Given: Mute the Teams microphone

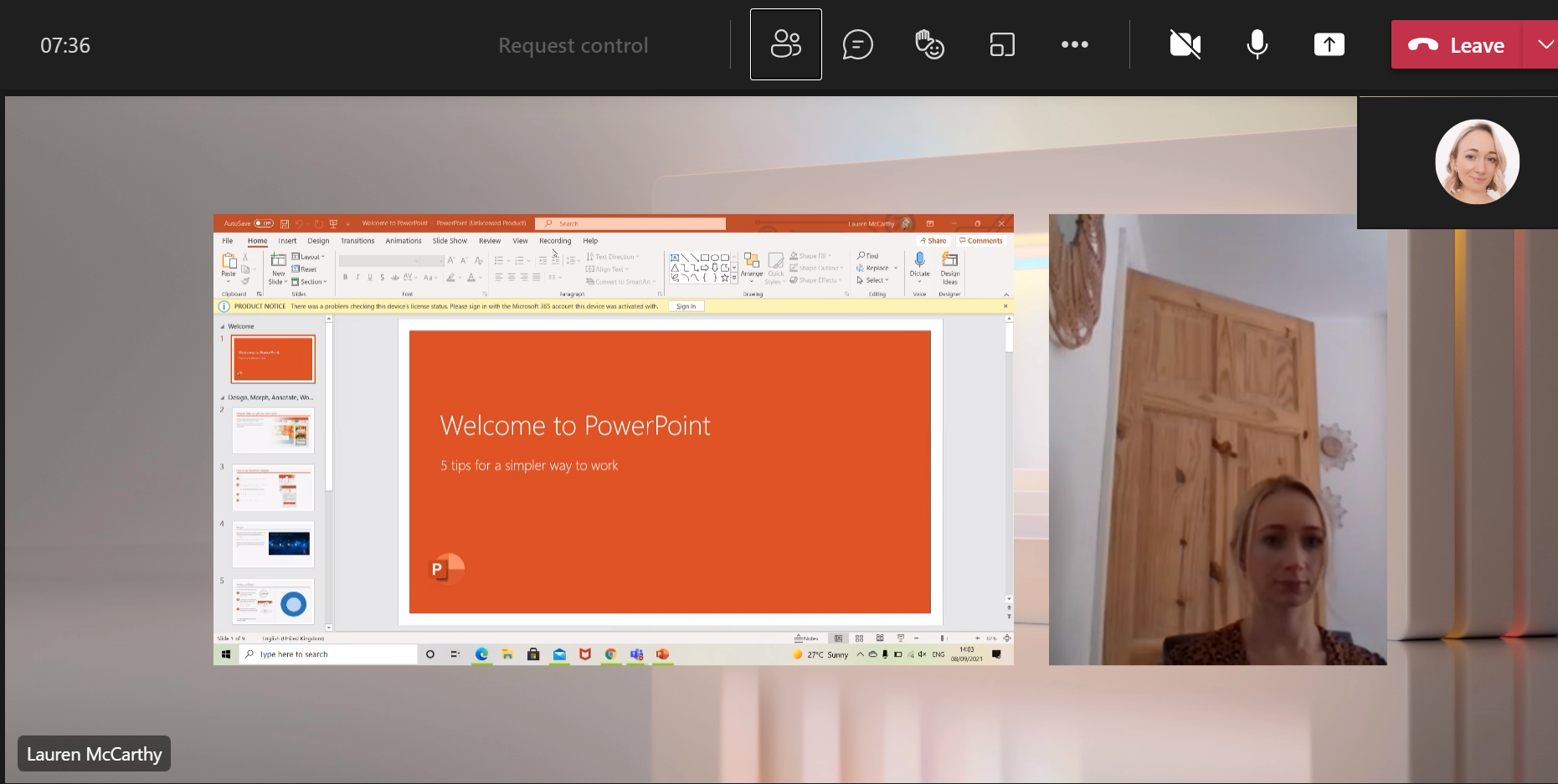Looking at the screenshot, I should 1257,44.
